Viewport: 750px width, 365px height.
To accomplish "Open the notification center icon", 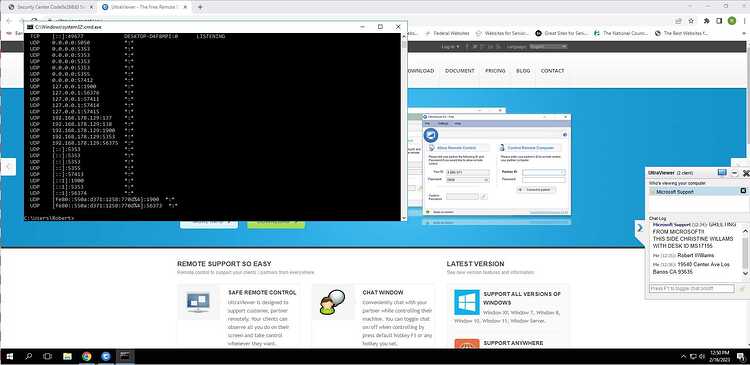I will 740,356.
